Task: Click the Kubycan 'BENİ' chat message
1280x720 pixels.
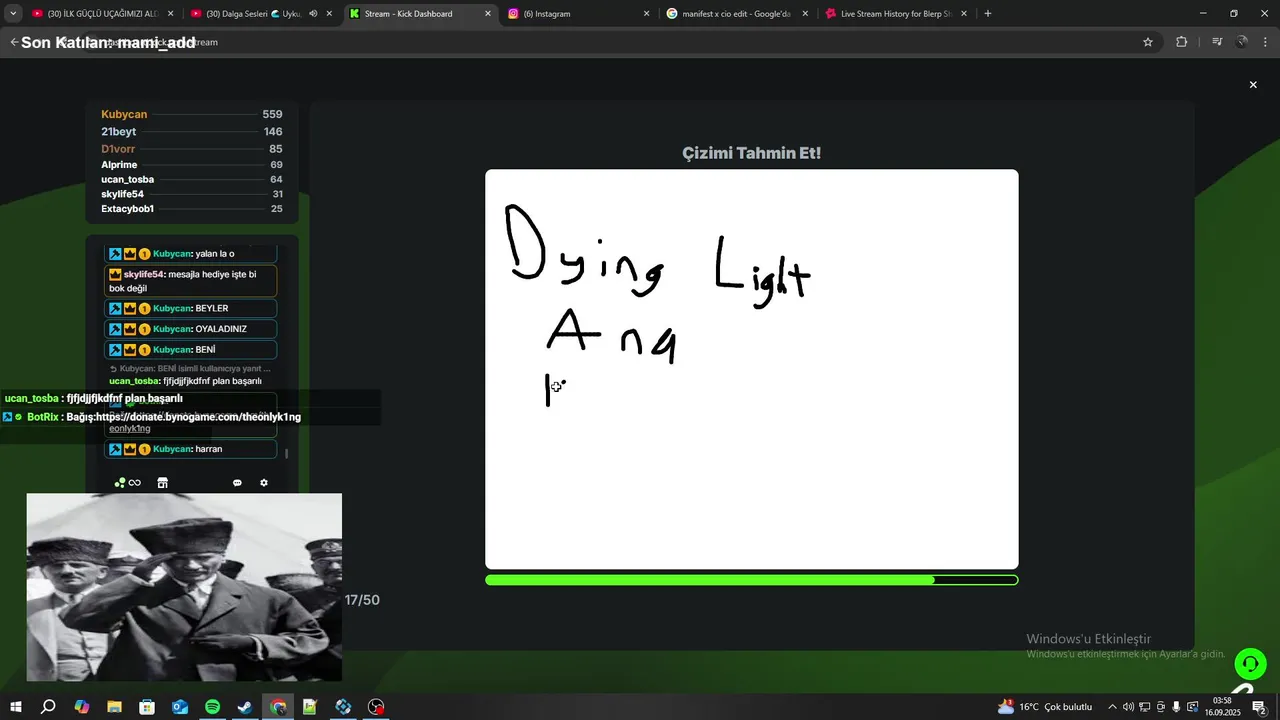Action: point(191,350)
